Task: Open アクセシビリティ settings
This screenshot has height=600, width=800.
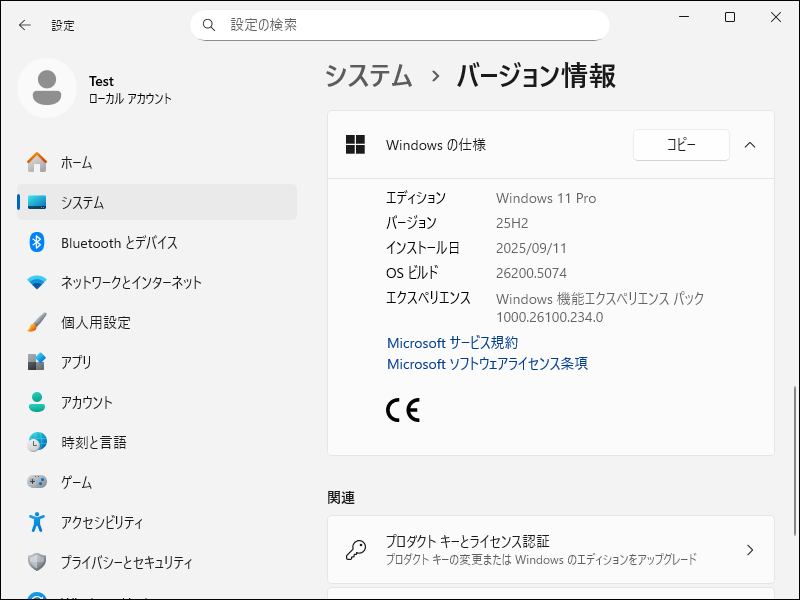Action: coord(157,522)
